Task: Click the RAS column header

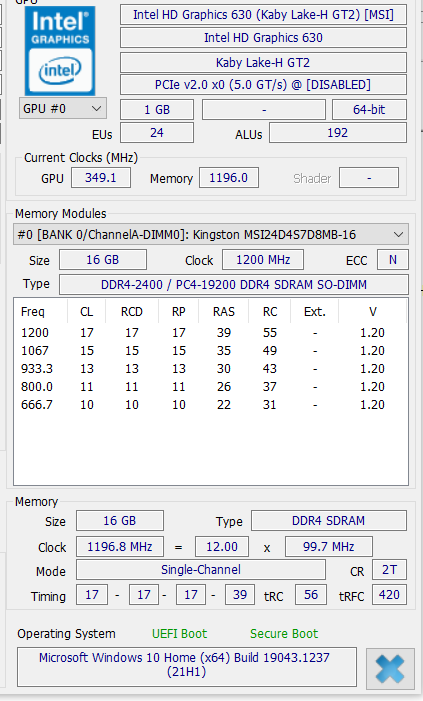Action: (x=224, y=312)
